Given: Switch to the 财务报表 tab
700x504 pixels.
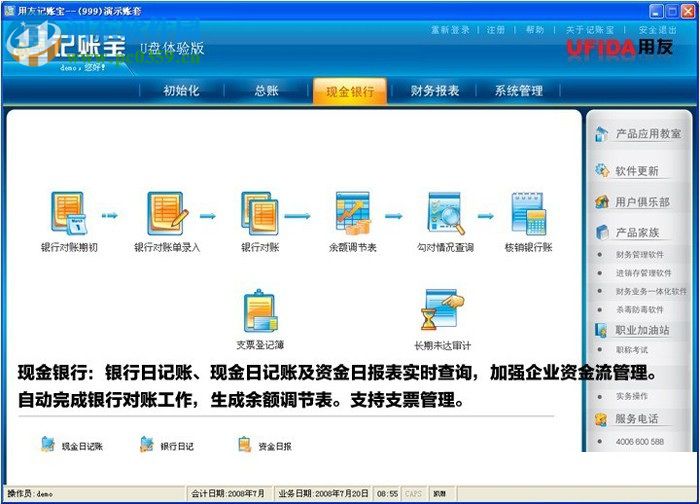Looking at the screenshot, I should 434,91.
